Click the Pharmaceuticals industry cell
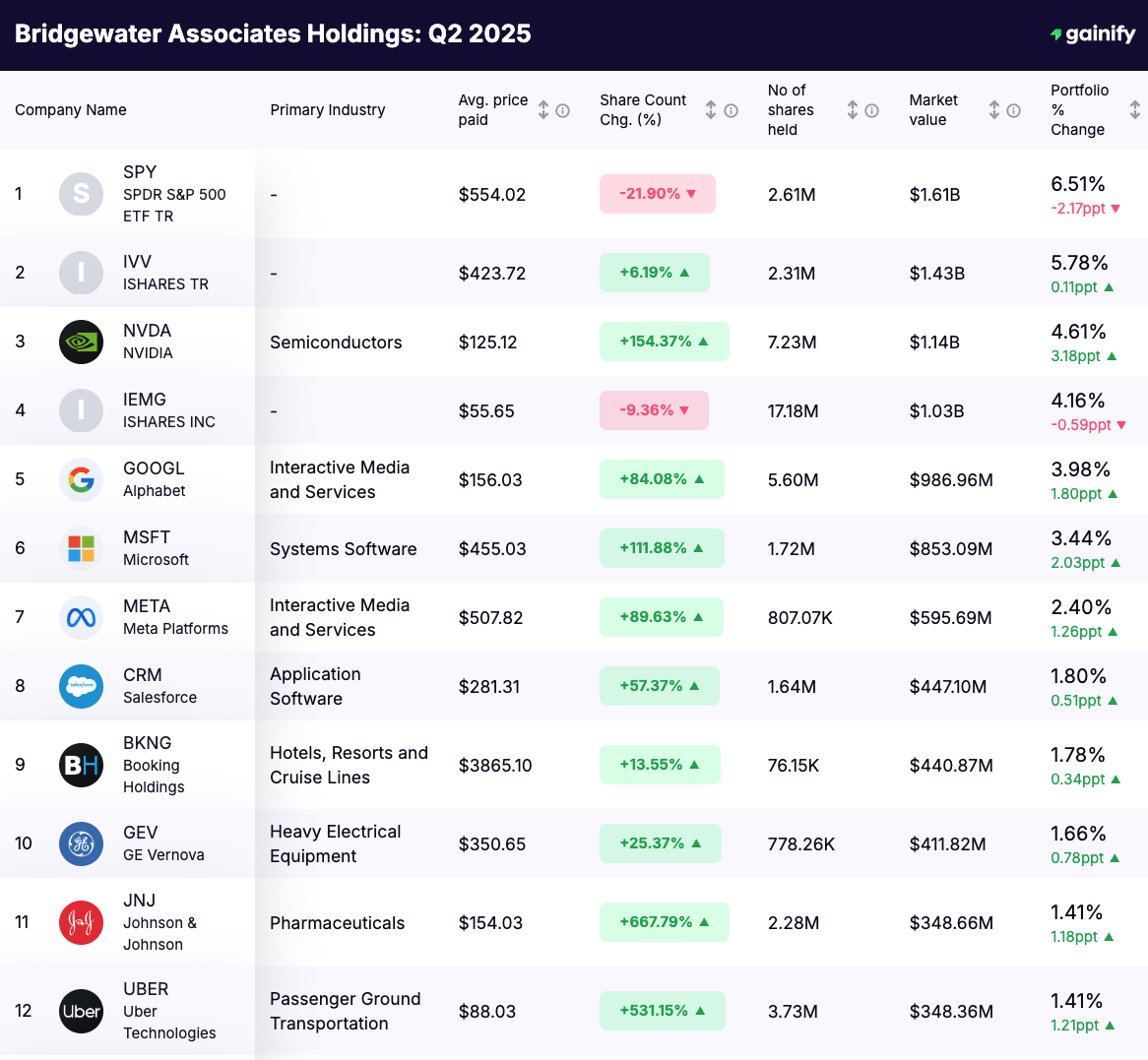The height and width of the screenshot is (1060, 1148). [x=338, y=923]
